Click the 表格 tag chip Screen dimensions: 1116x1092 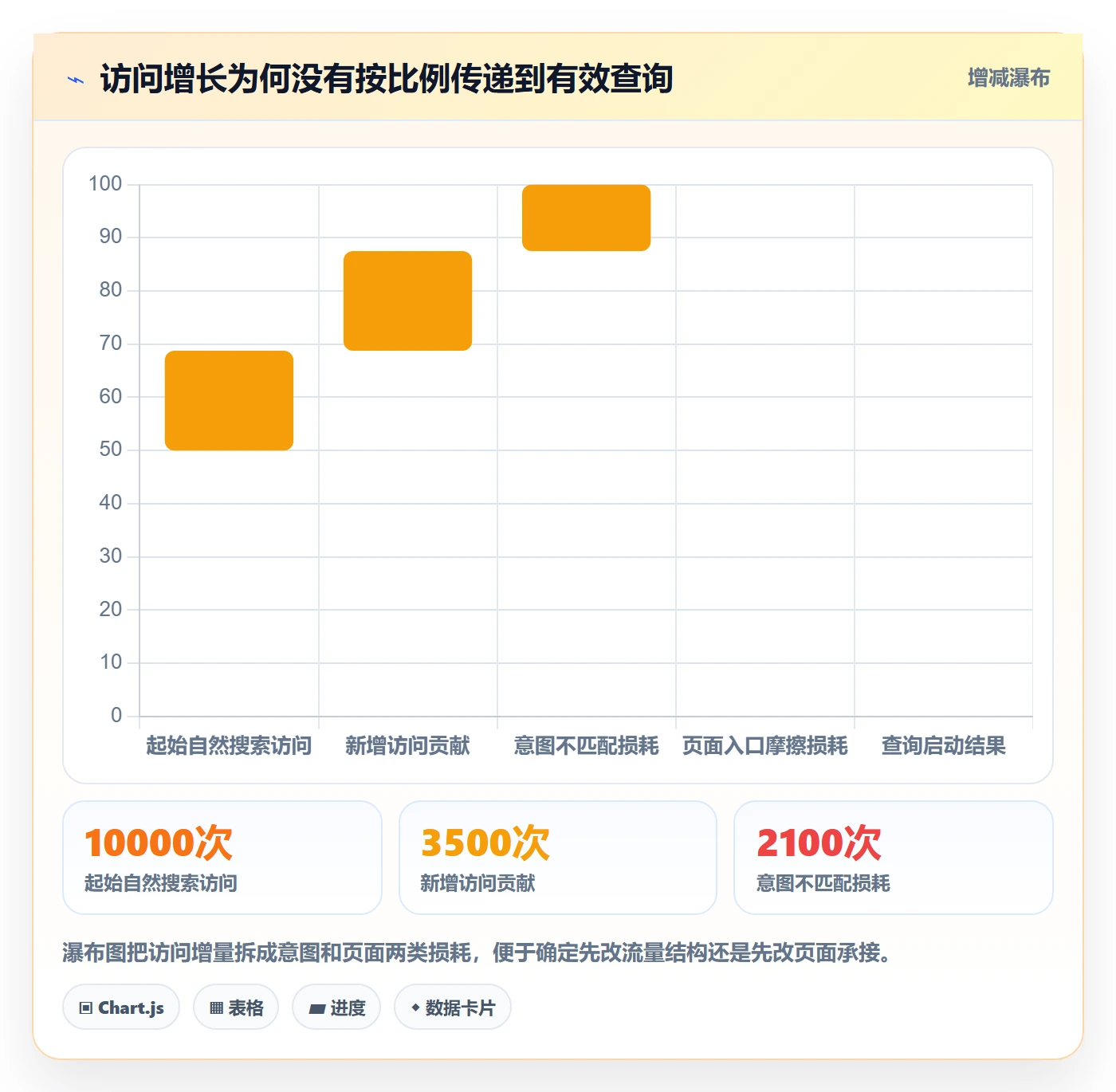(236, 1008)
